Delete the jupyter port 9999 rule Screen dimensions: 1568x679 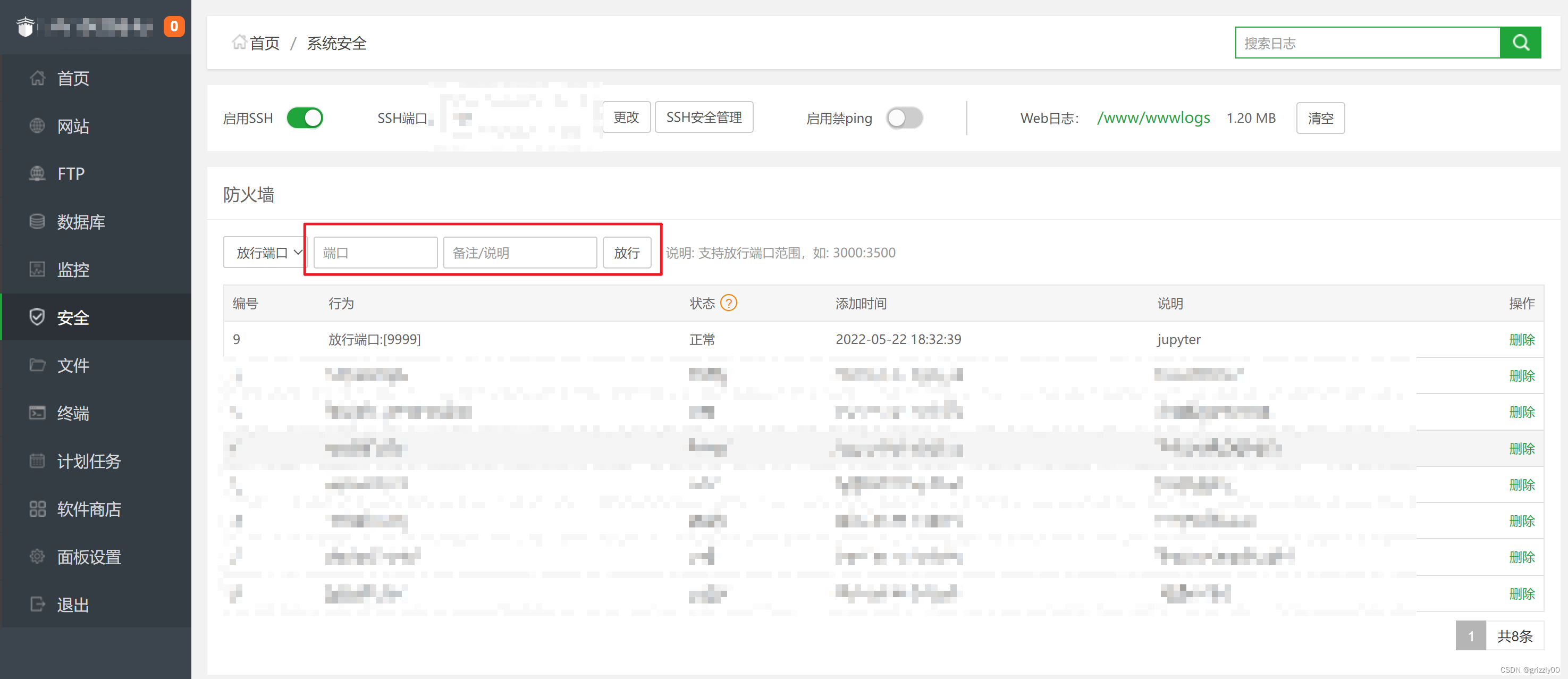point(1522,340)
